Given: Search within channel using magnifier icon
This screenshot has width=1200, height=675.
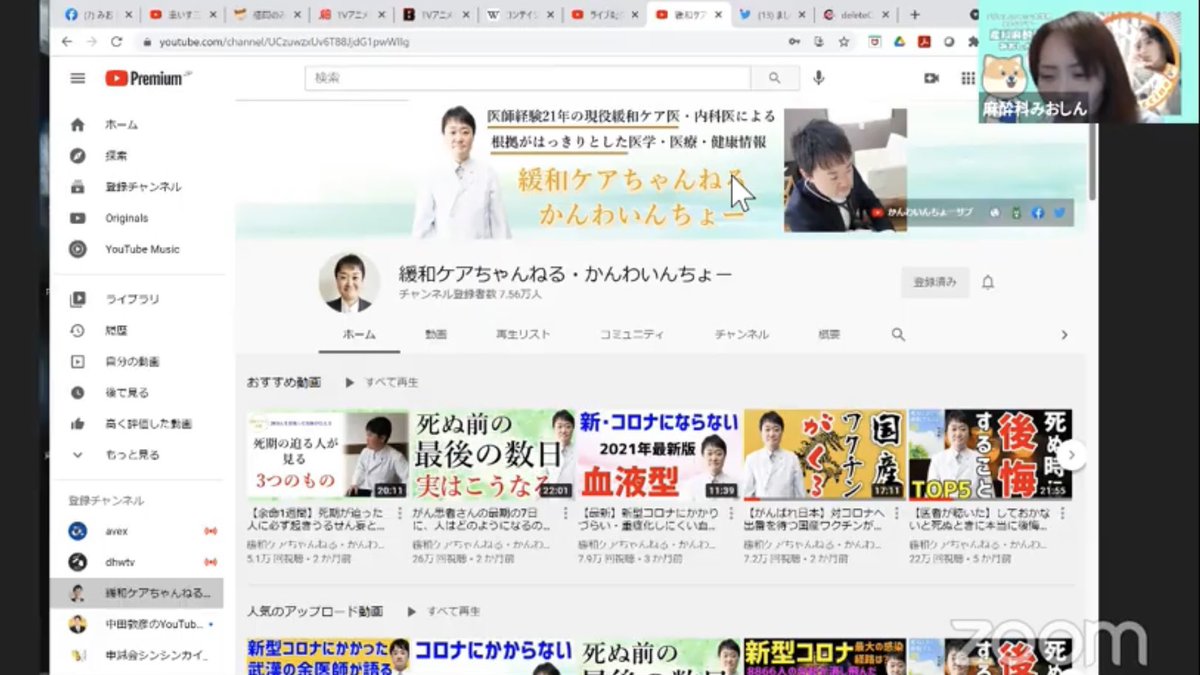Looking at the screenshot, I should 898,335.
